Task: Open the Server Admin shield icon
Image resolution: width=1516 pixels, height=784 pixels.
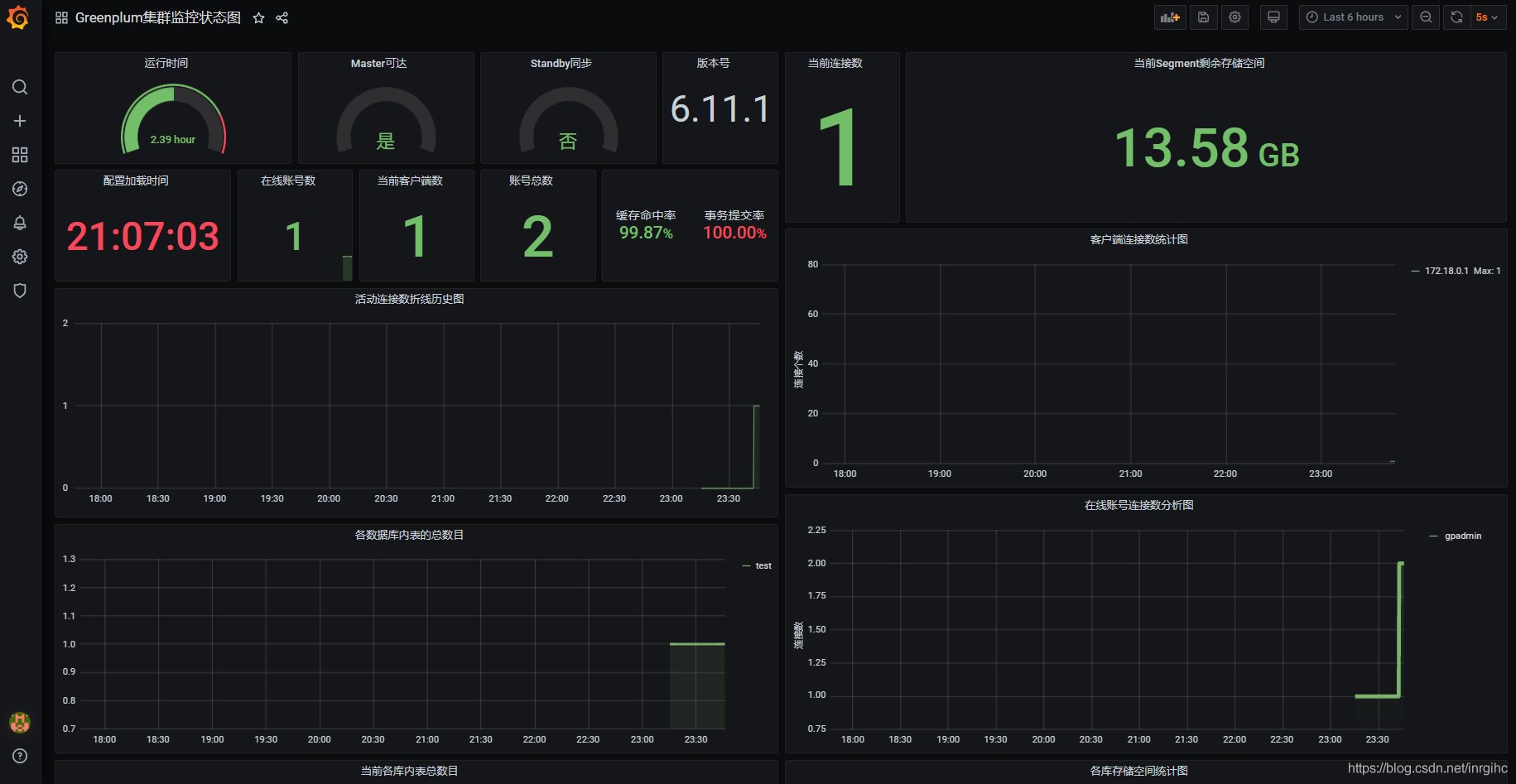Action: 20,291
